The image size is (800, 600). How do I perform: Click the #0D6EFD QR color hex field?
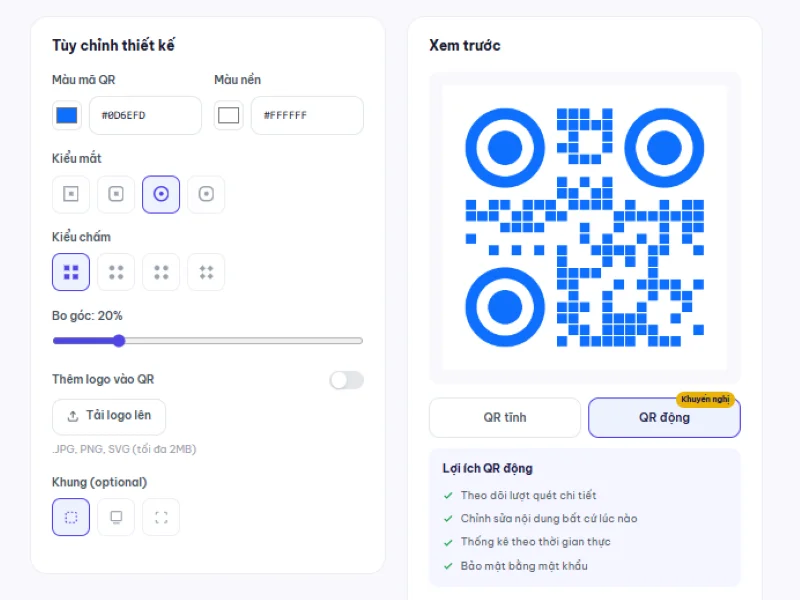pyautogui.click(x=145, y=115)
